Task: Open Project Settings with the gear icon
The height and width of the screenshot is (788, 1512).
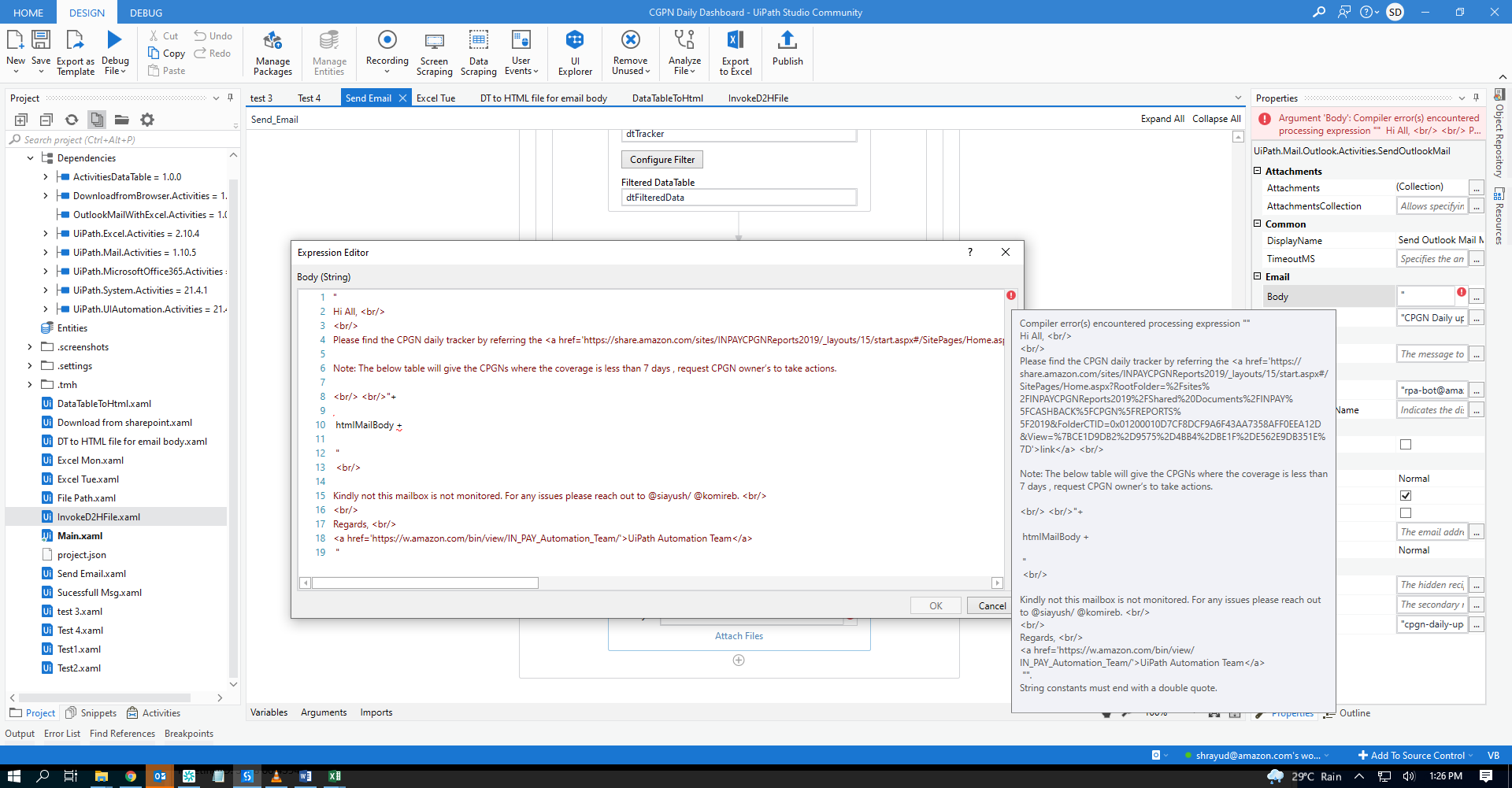Action: [147, 120]
